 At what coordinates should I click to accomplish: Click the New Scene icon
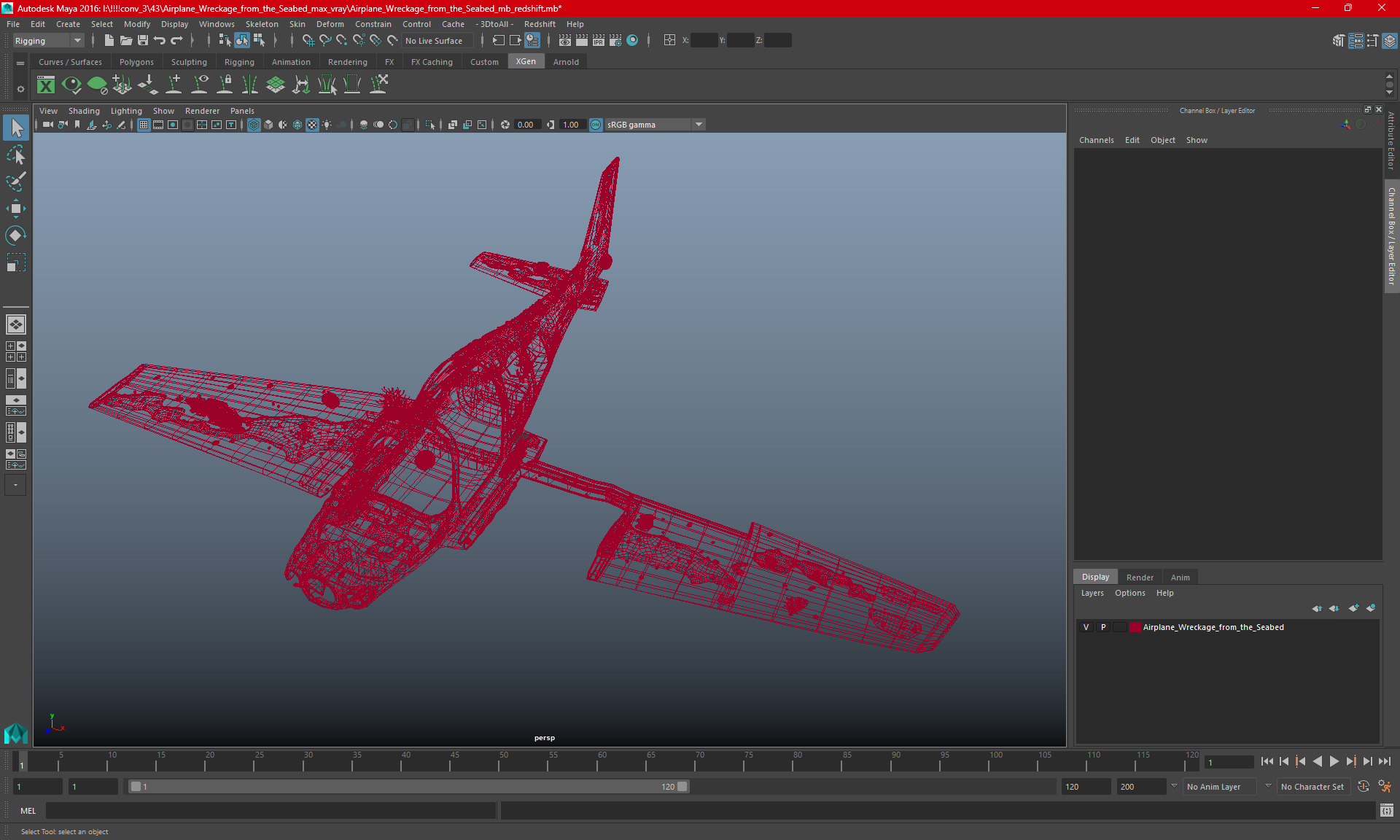(109, 41)
